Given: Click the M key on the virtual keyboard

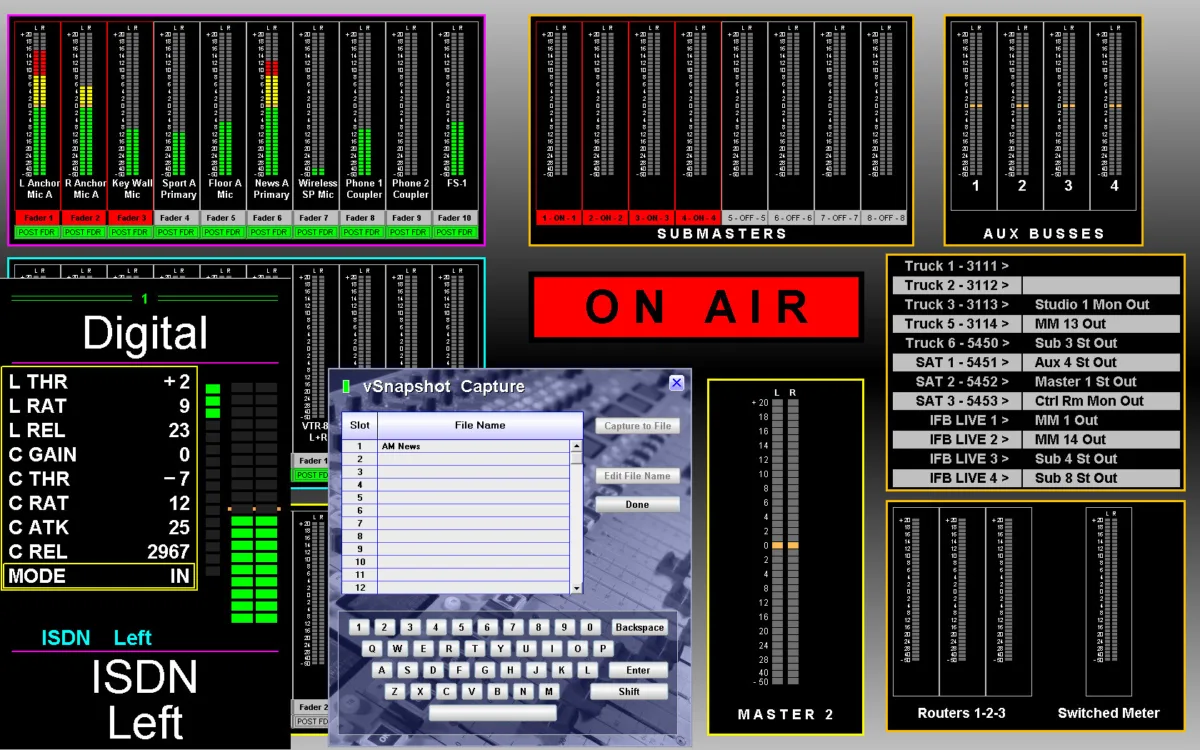Looking at the screenshot, I should pyautogui.click(x=549, y=691).
